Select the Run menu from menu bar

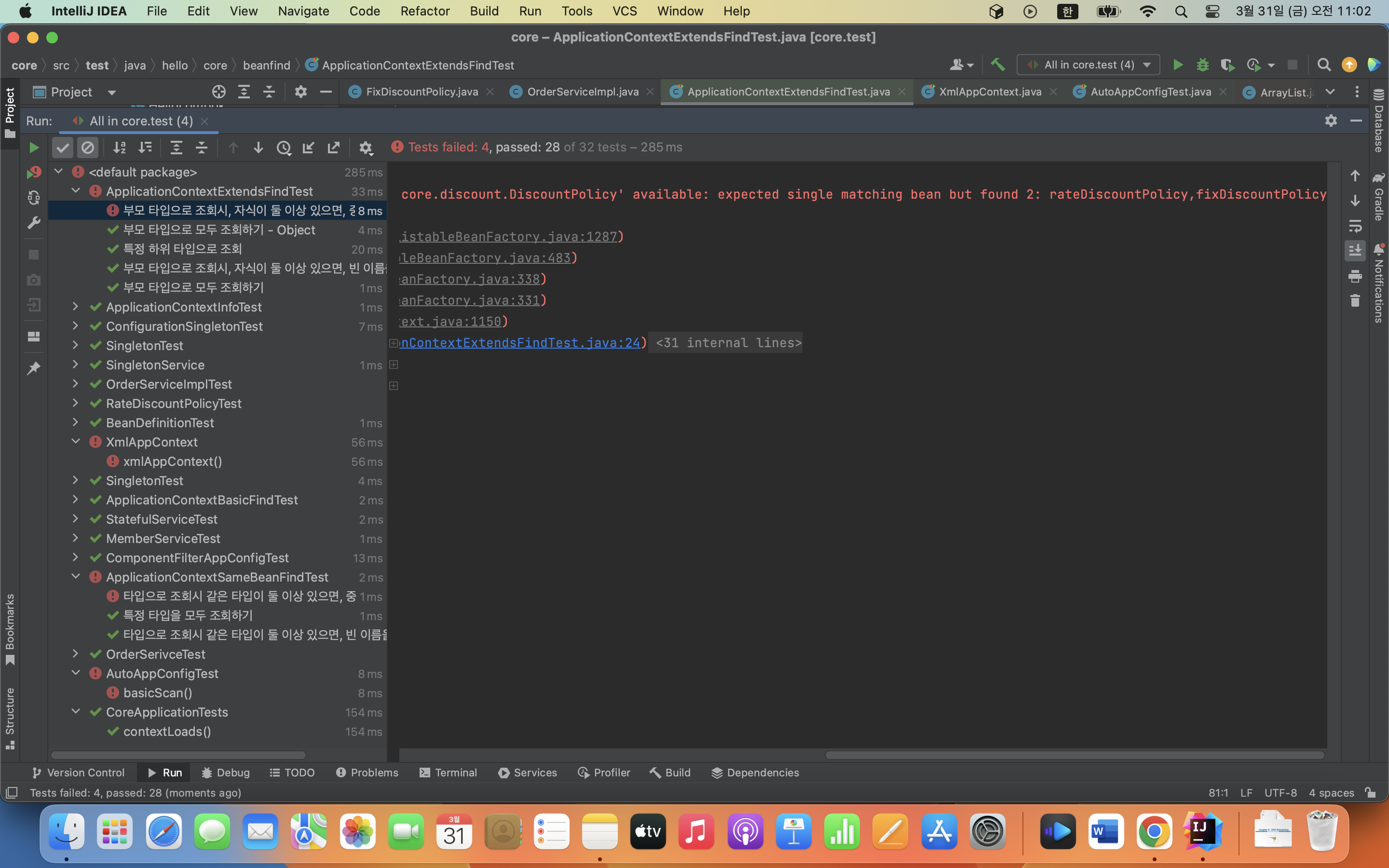click(x=529, y=11)
